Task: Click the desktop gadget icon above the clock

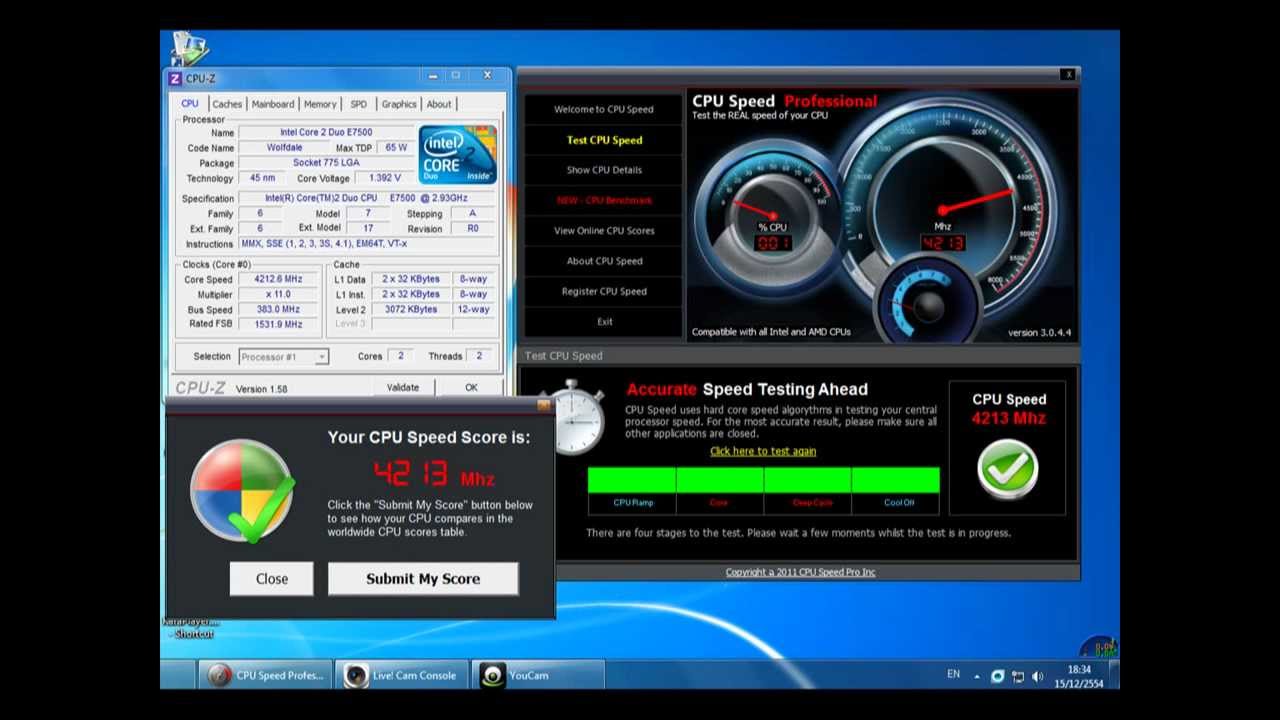Action: click(x=1097, y=647)
